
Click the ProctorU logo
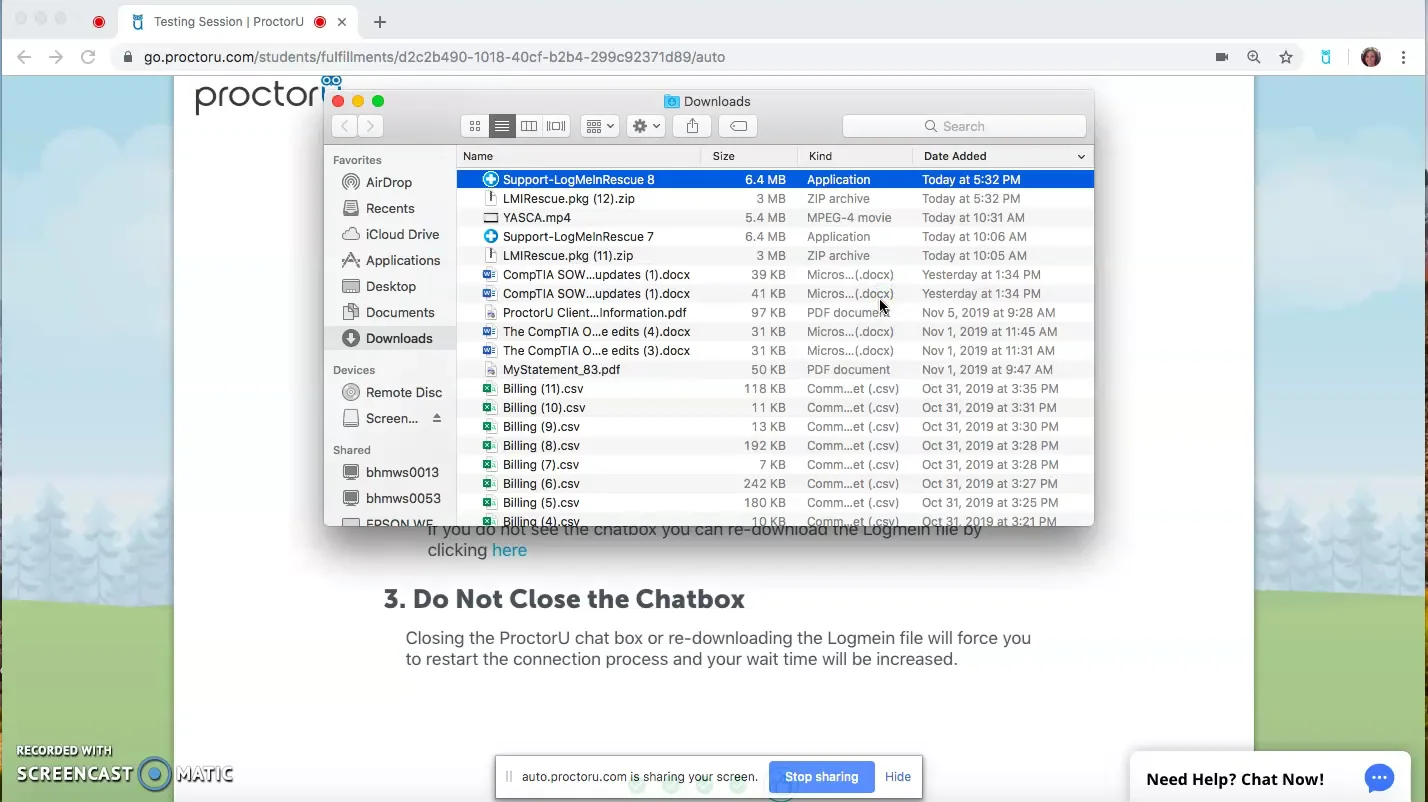click(x=268, y=95)
